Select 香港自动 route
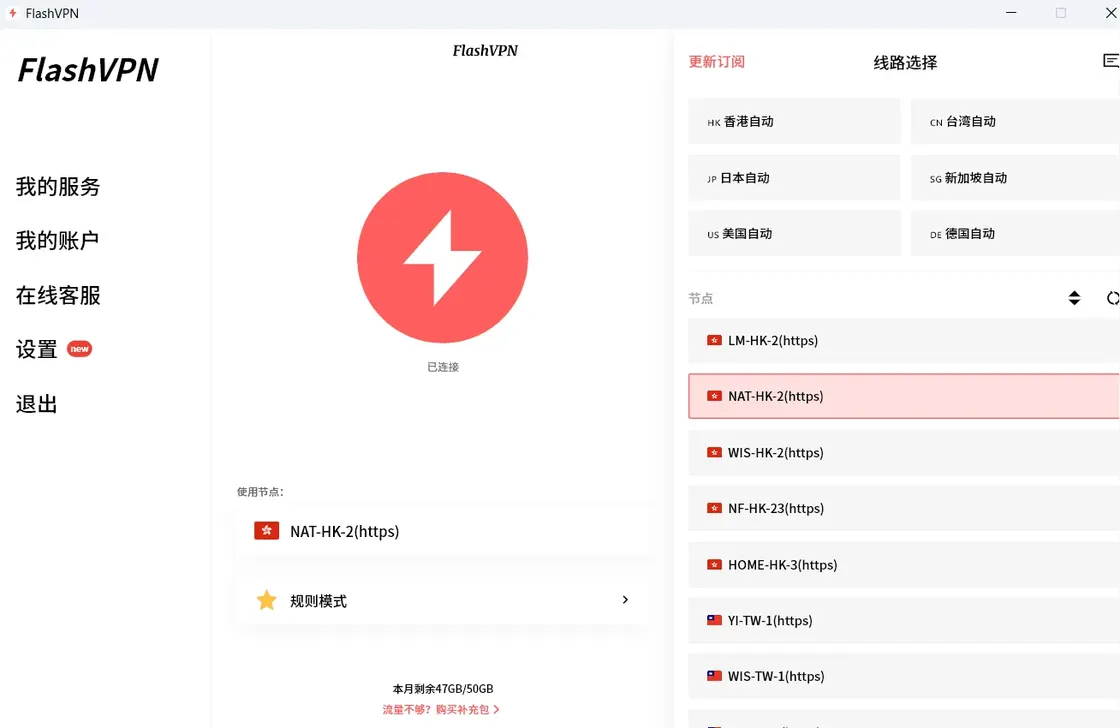The height and width of the screenshot is (728, 1120). click(794, 121)
